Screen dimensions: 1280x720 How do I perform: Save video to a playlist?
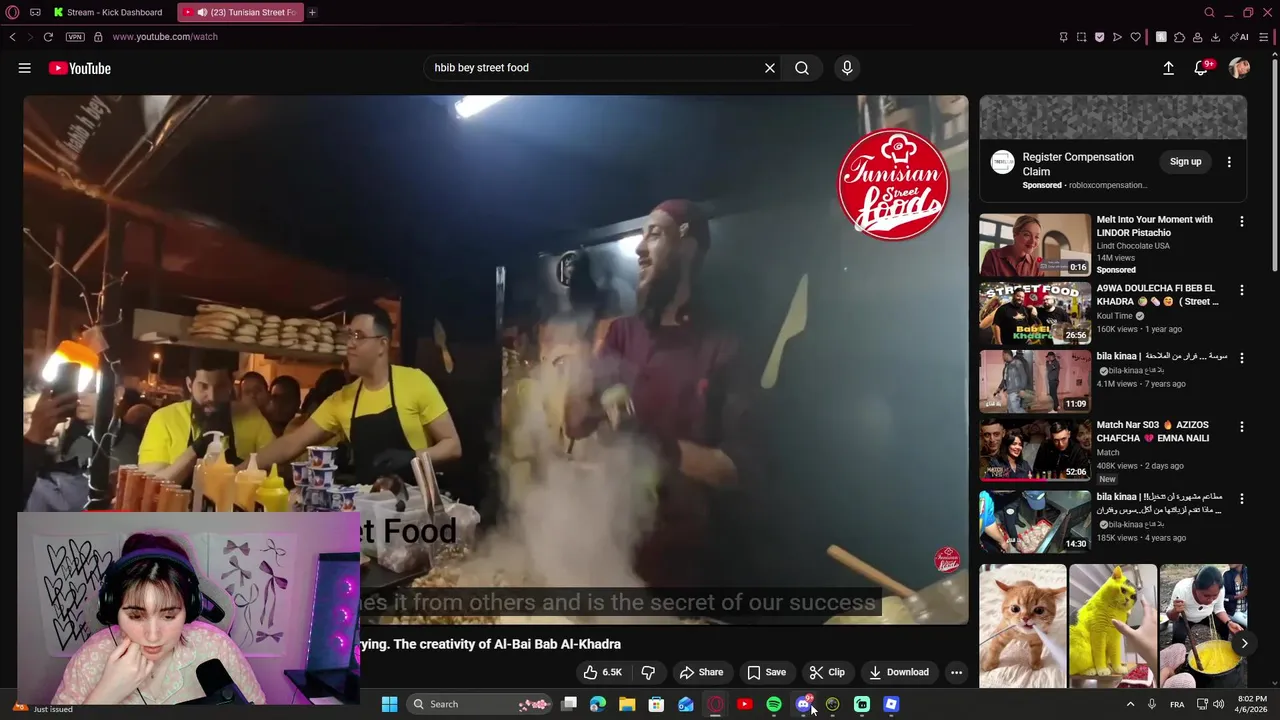point(767,672)
